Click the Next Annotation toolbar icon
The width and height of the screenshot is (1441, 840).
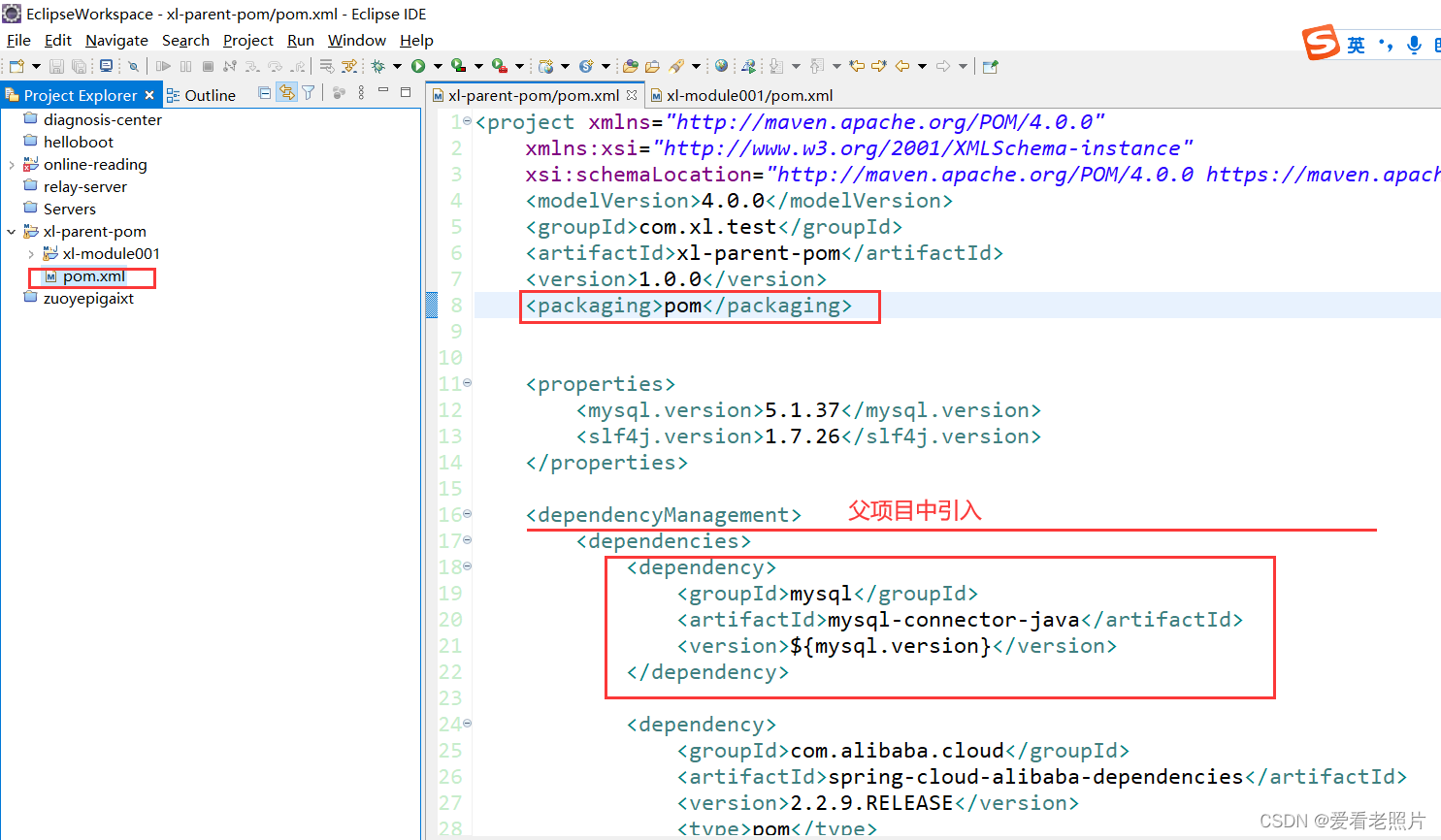775,66
